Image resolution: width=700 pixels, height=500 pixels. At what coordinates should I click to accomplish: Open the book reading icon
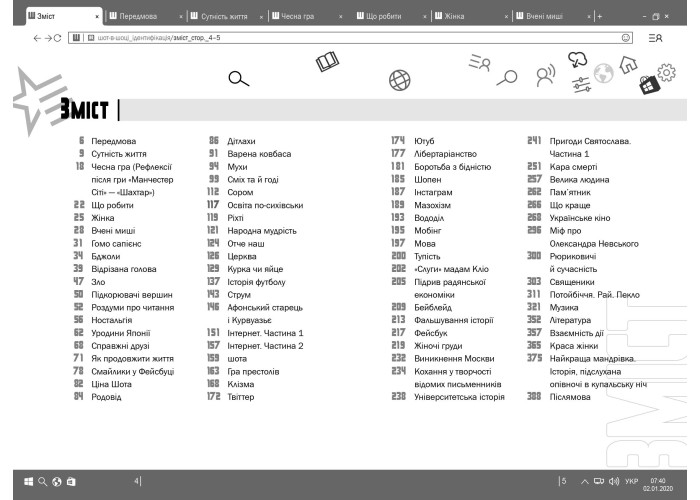pyautogui.click(x=327, y=62)
